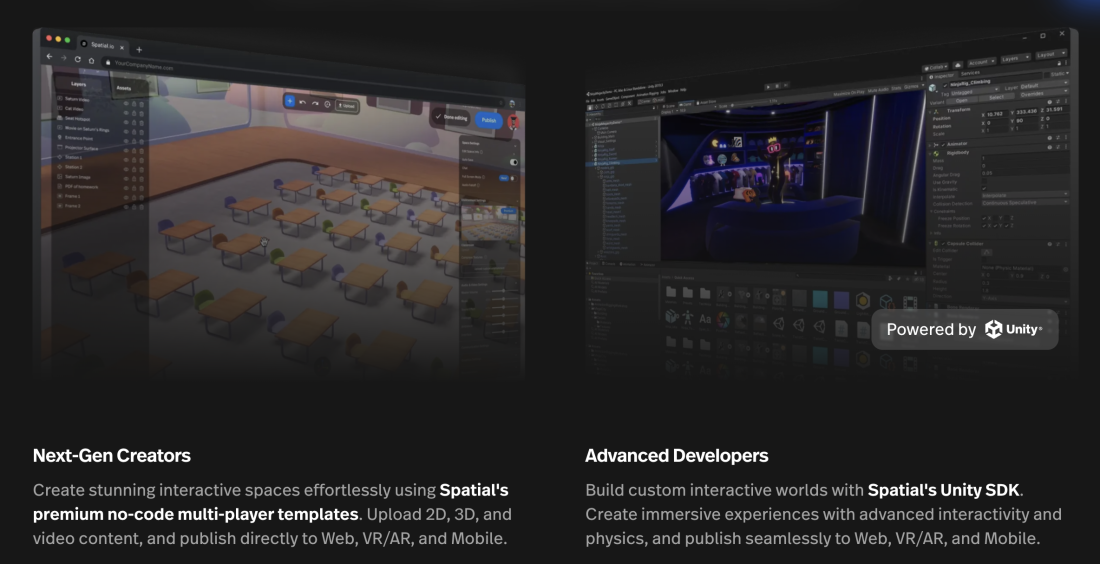
Task: Open the user avatar beside Publish
Action: pos(514,122)
